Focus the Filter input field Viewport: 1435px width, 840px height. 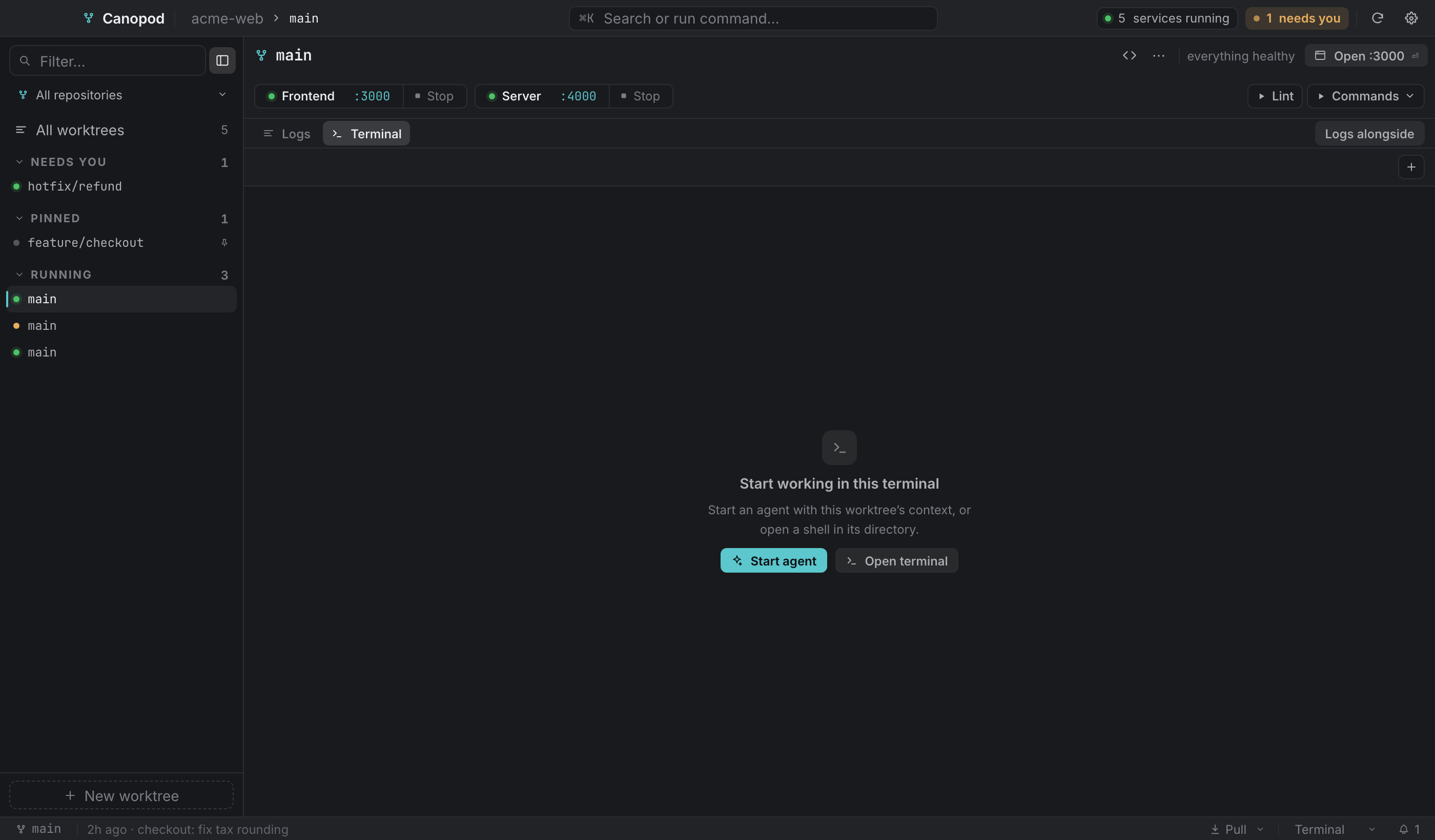pos(108,60)
